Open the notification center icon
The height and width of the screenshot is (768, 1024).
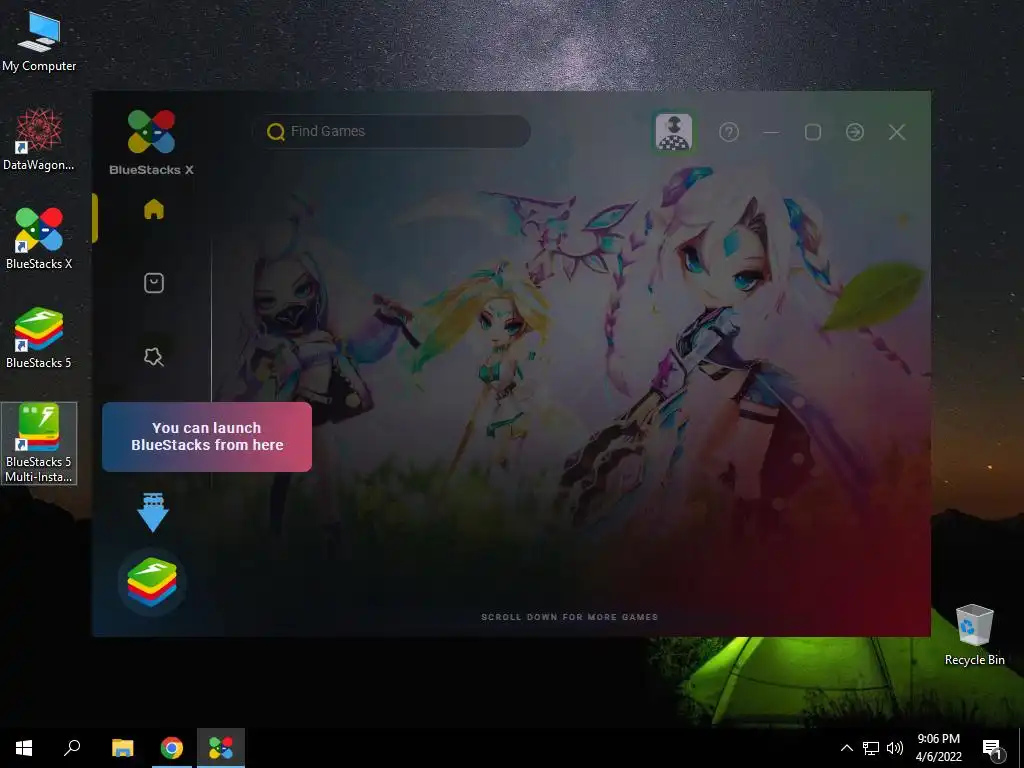992,748
